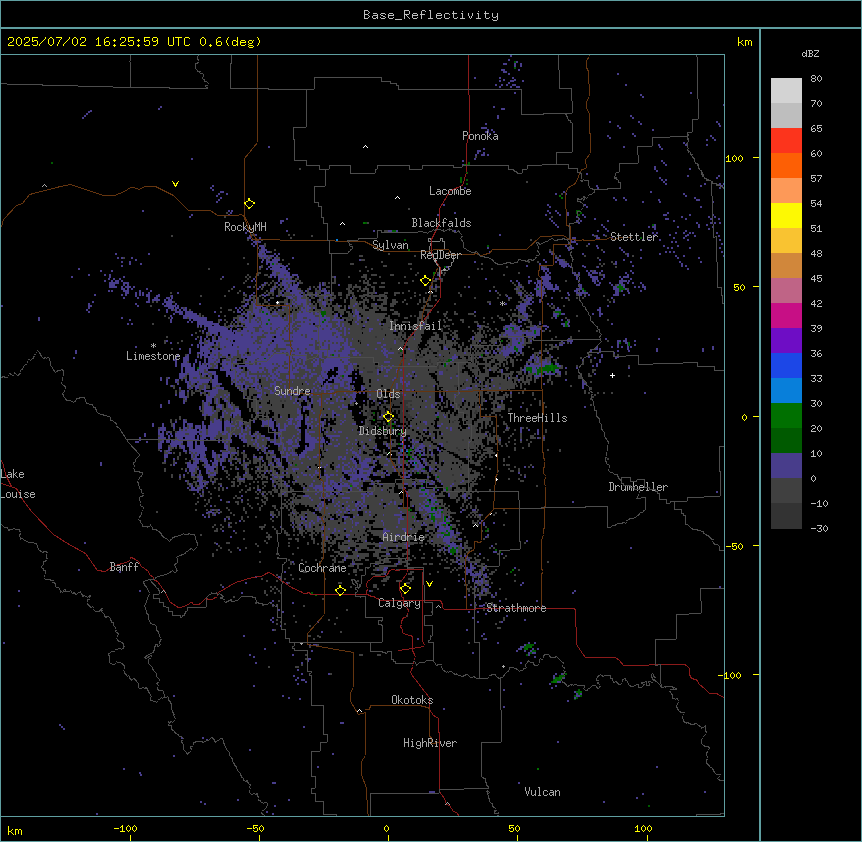This screenshot has width=862, height=842.
Task: Click the Vulcan label
Action: (x=542, y=792)
